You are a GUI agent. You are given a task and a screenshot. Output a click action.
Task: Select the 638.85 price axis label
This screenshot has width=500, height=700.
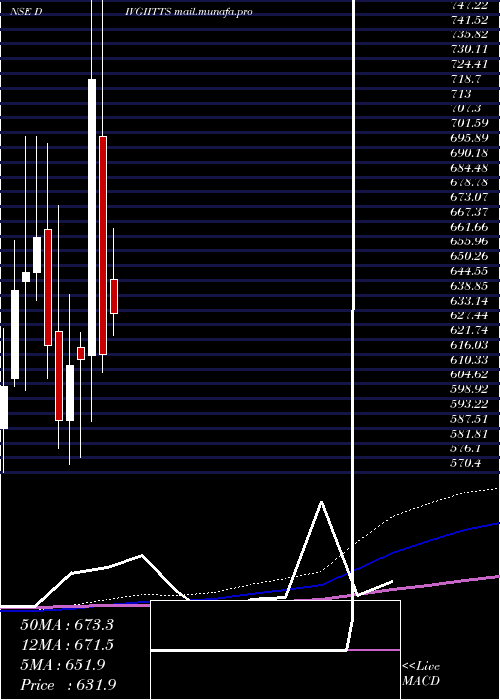click(469, 286)
